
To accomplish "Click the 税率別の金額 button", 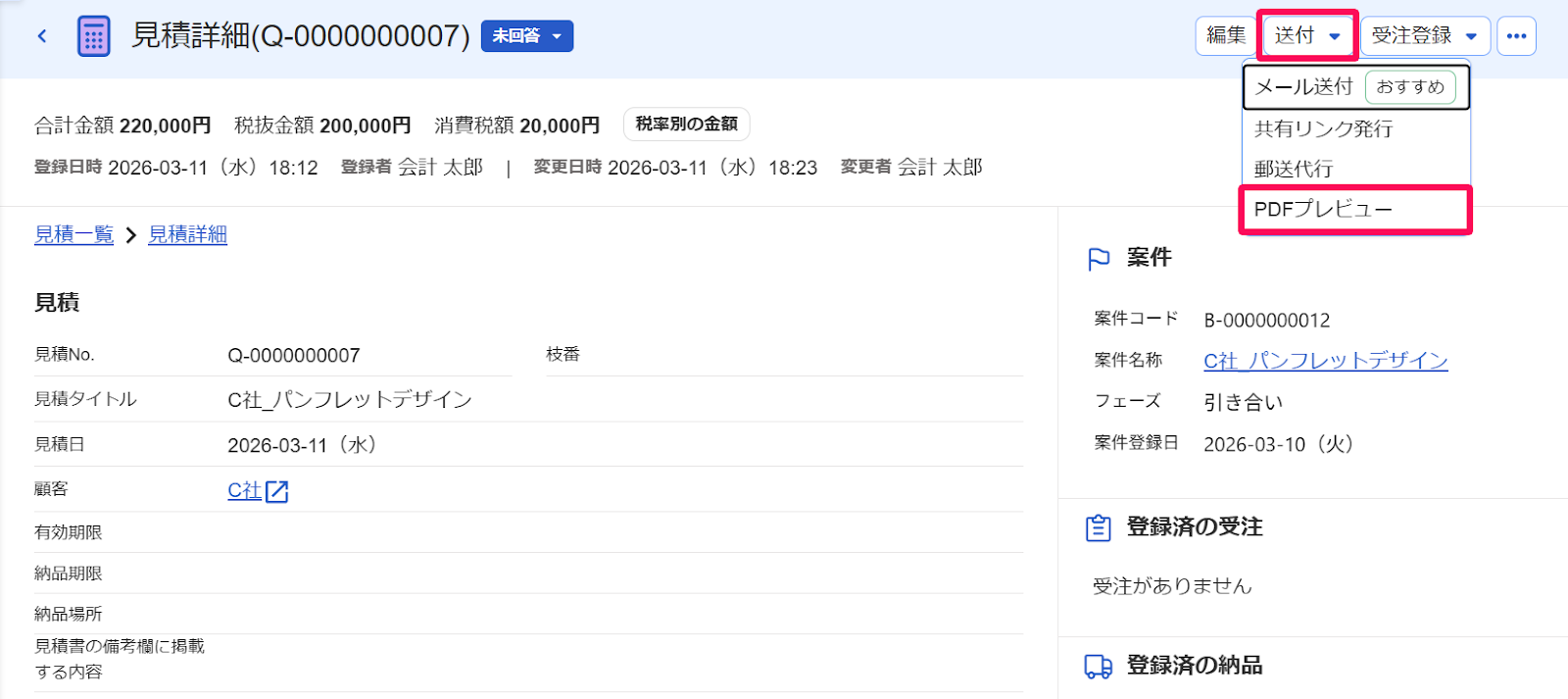I will [x=686, y=125].
